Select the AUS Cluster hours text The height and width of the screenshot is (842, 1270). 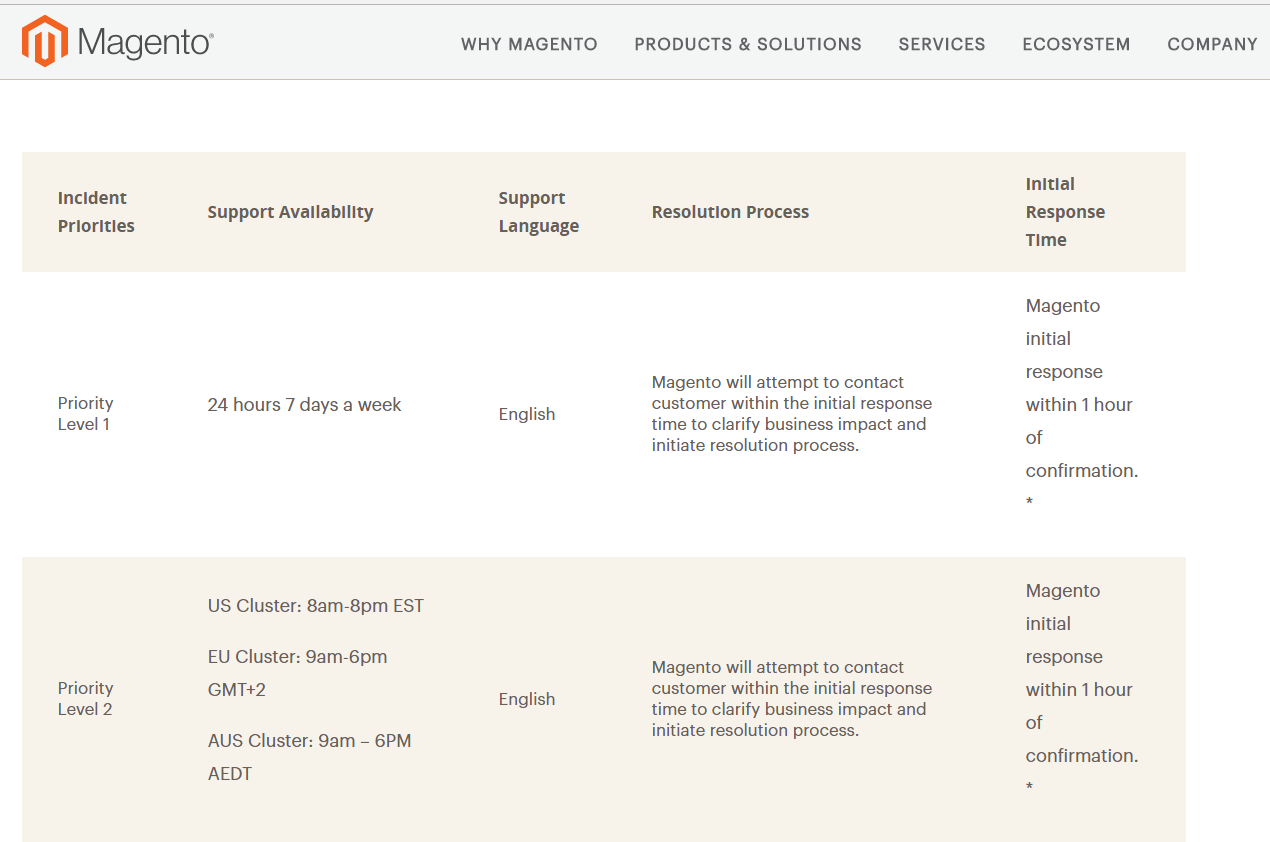[309, 756]
